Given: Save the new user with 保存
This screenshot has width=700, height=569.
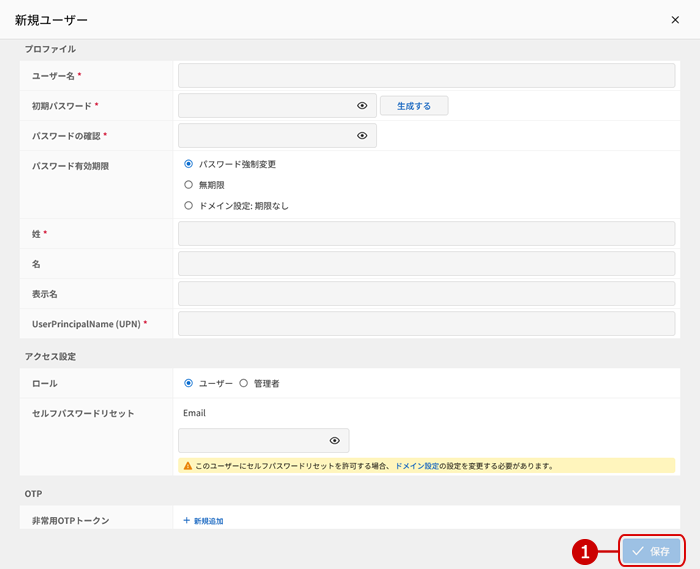Looking at the screenshot, I should tap(651, 551).
